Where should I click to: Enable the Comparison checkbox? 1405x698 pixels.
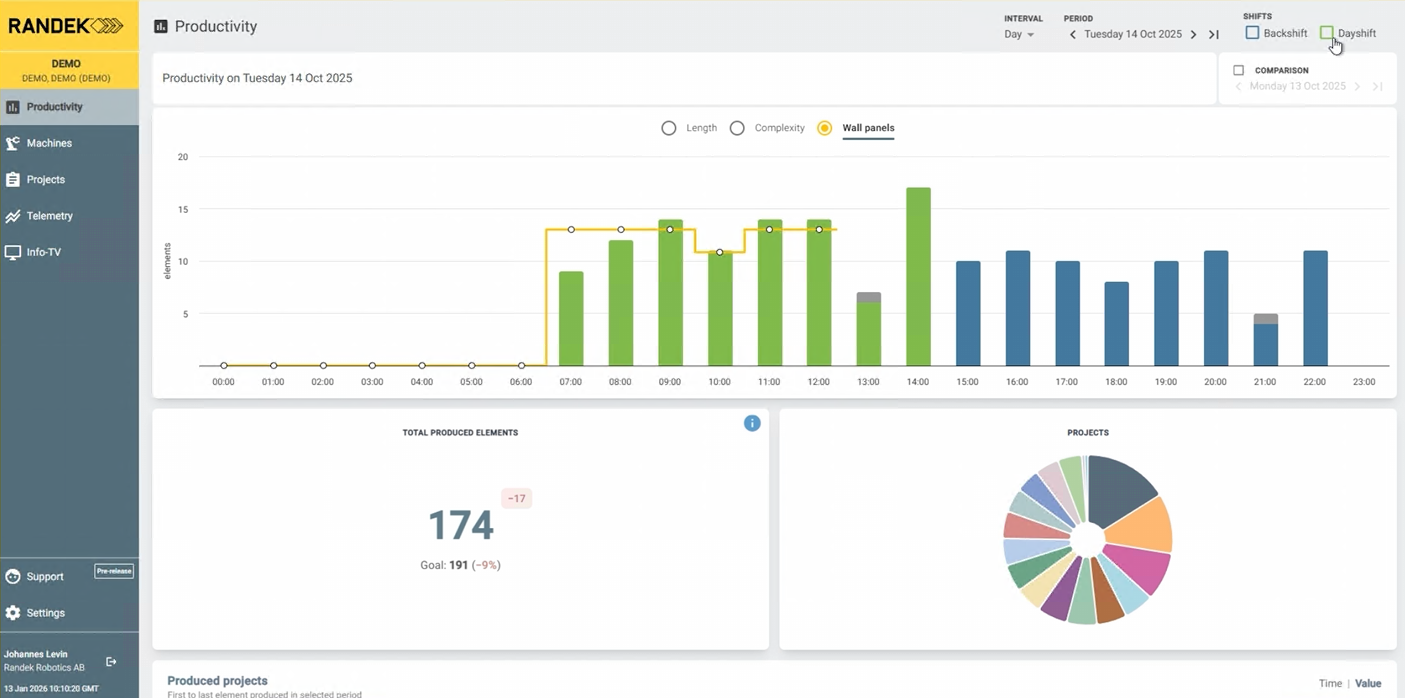1239,71
